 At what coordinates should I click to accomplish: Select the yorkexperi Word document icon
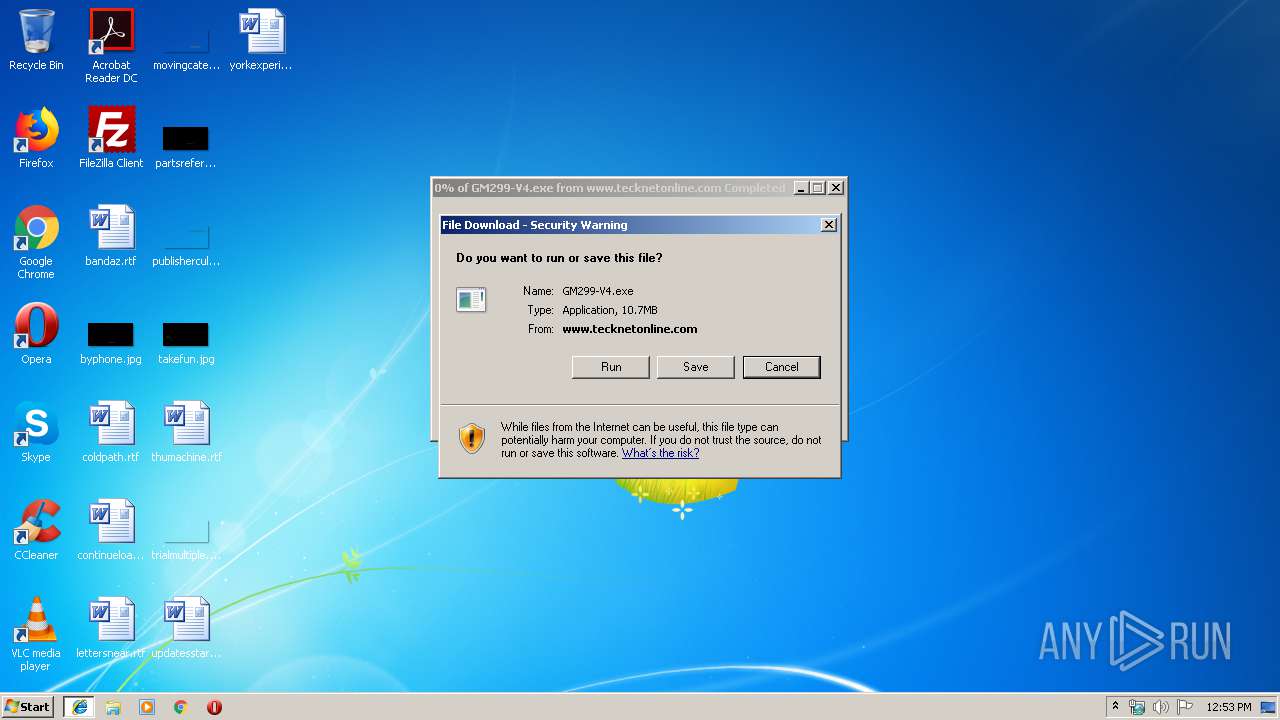click(261, 40)
